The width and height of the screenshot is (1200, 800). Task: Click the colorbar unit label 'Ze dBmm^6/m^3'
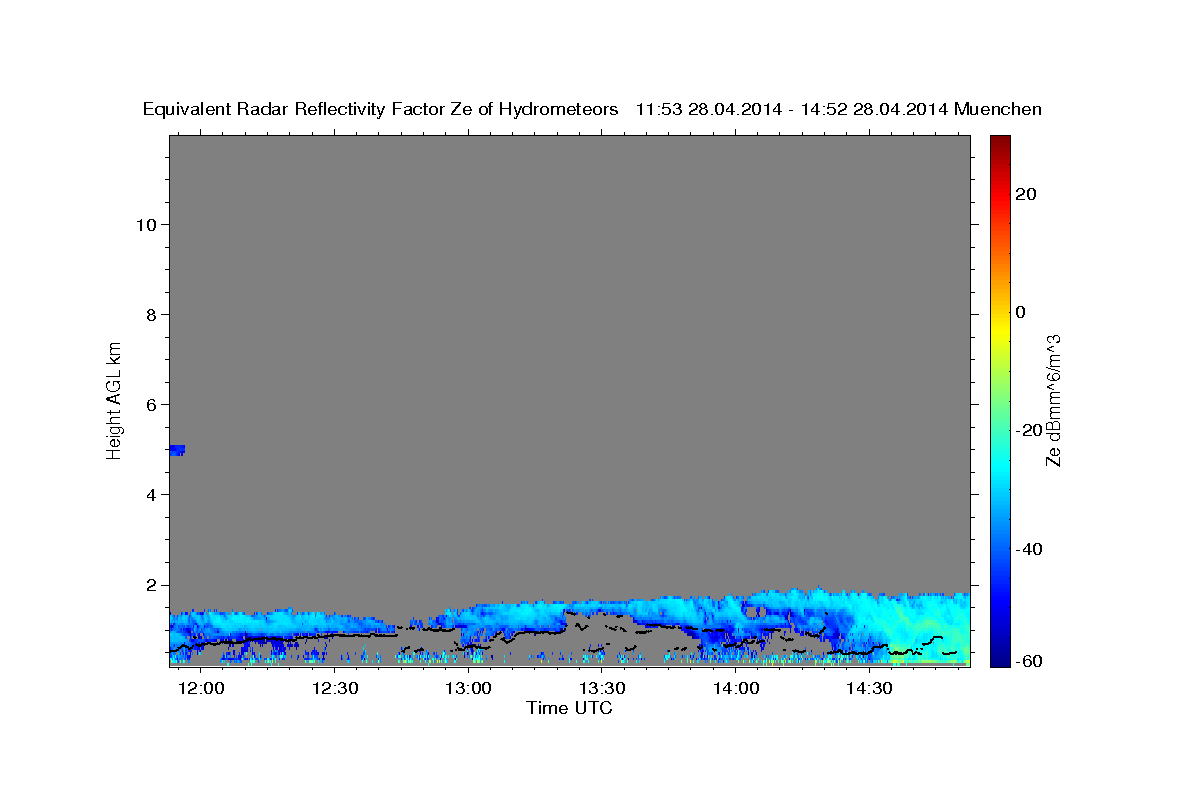(1053, 400)
